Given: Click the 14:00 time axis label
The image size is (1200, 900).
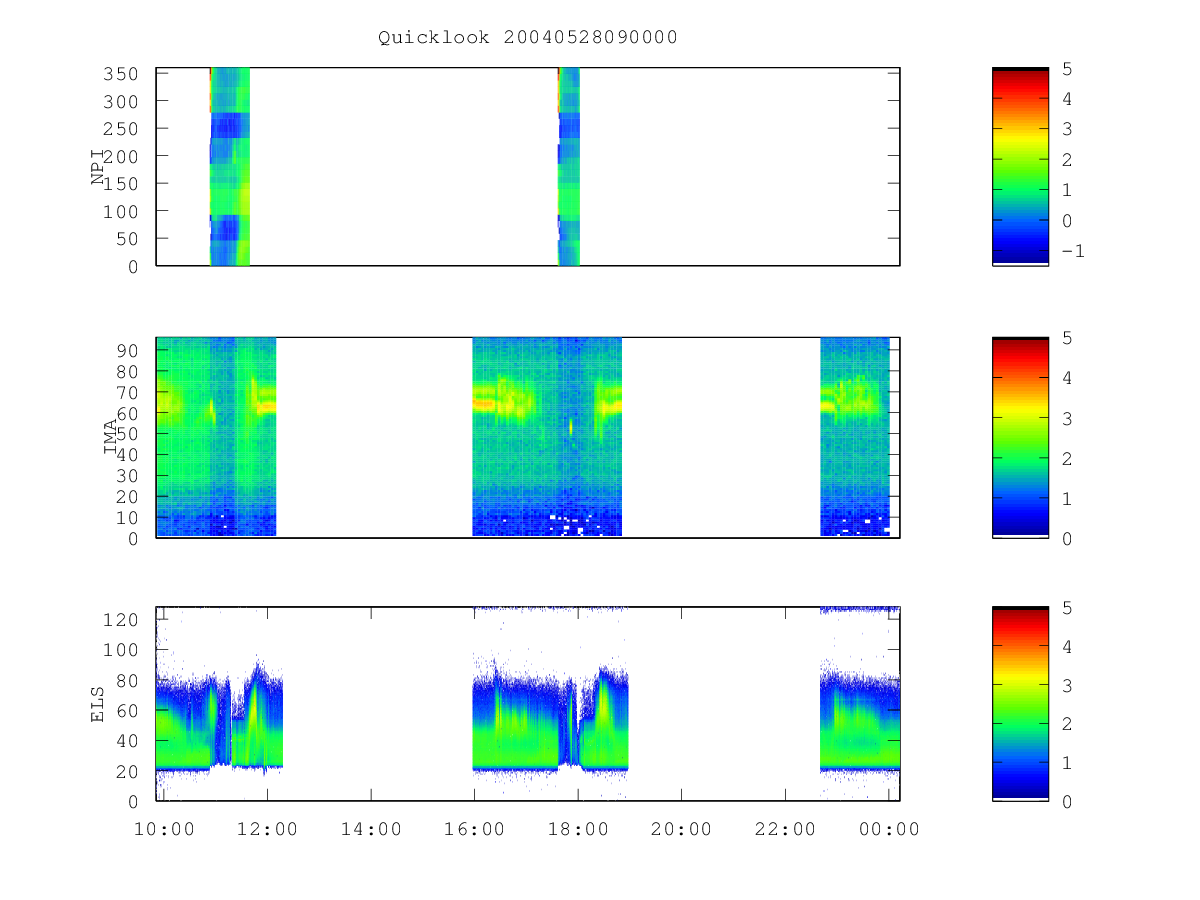Looking at the screenshot, I should point(371,829).
